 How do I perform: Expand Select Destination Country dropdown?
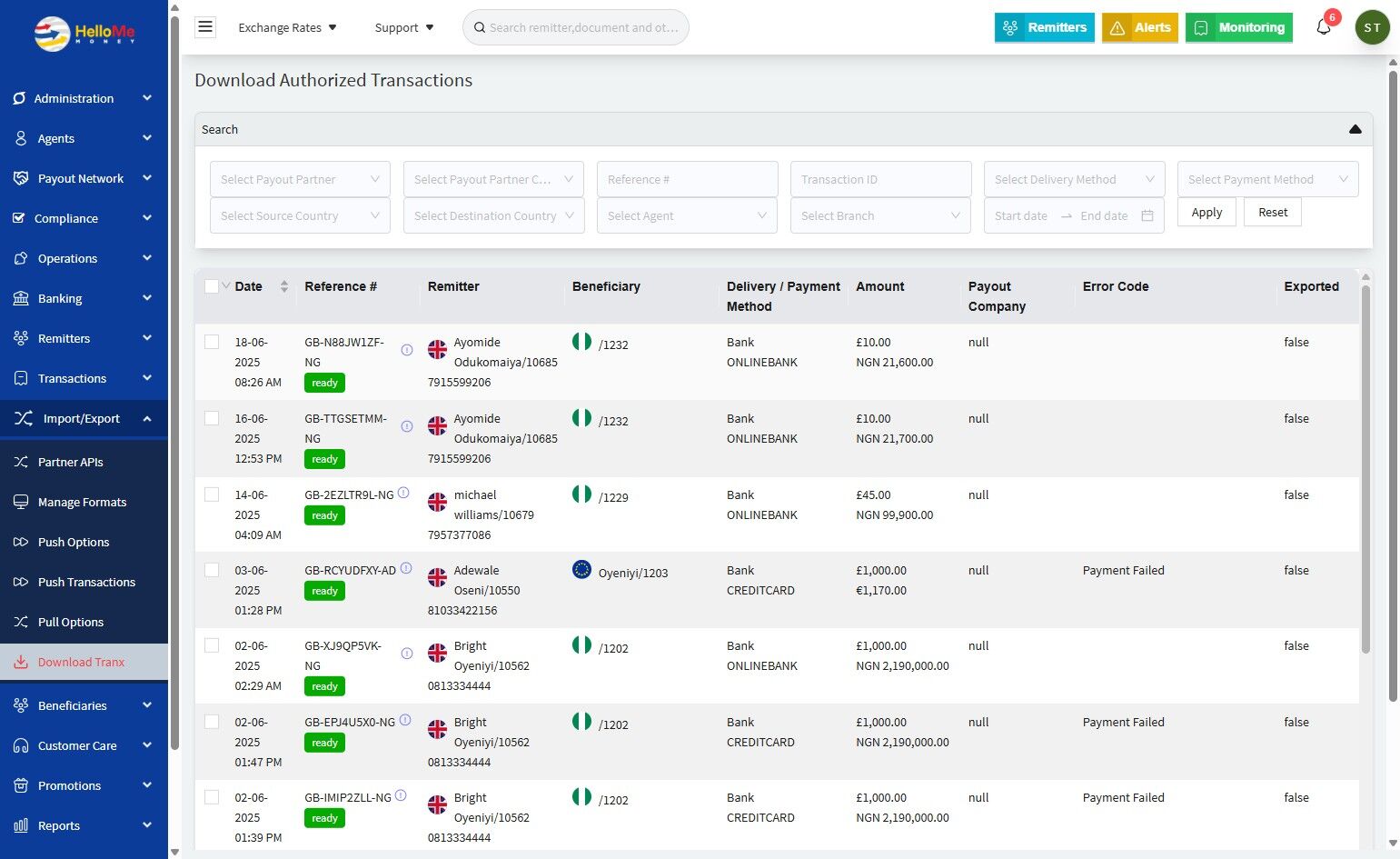click(x=493, y=216)
